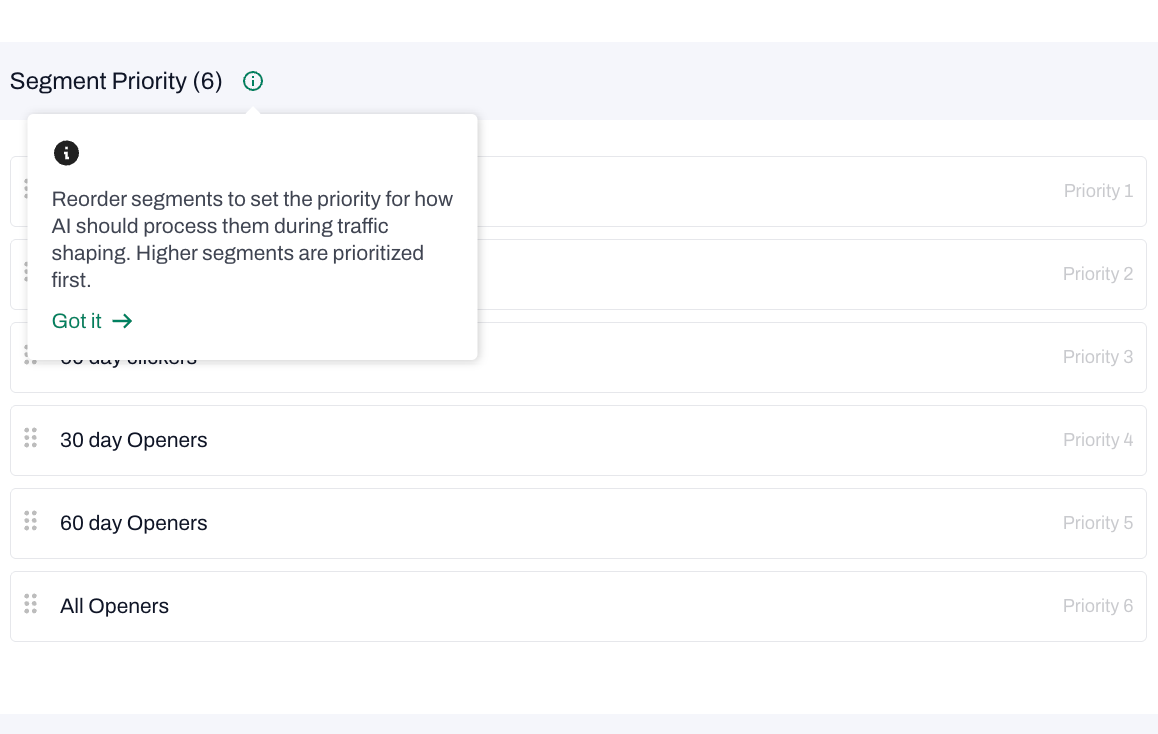This screenshot has width=1158, height=734.
Task: Click the Segment Priority (6) heading
Action: 116,81
